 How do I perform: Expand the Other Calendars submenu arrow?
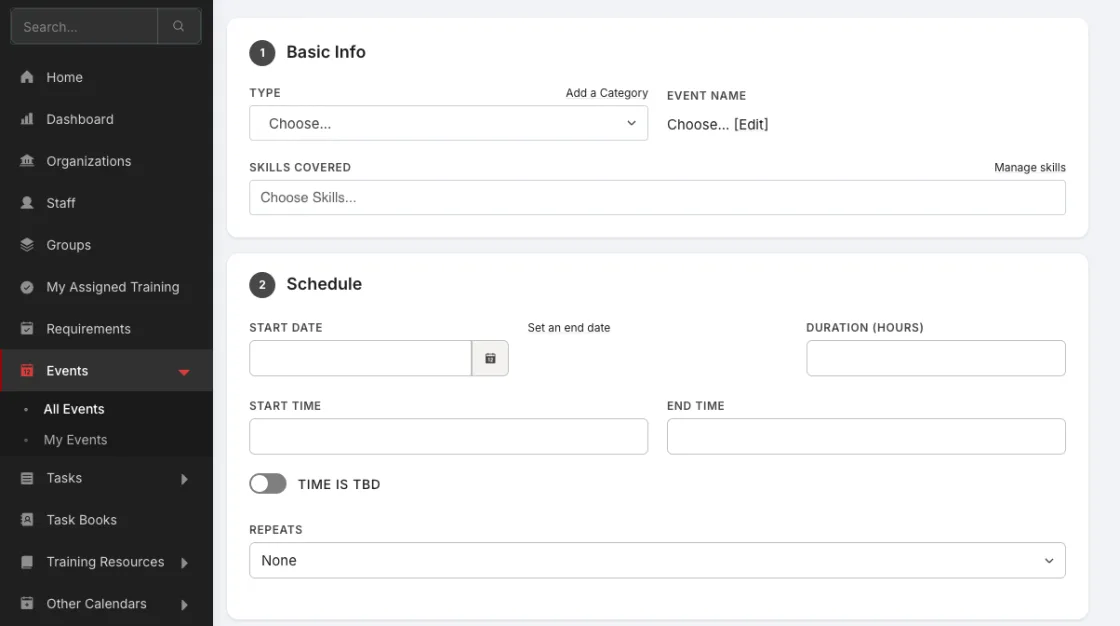coord(184,605)
